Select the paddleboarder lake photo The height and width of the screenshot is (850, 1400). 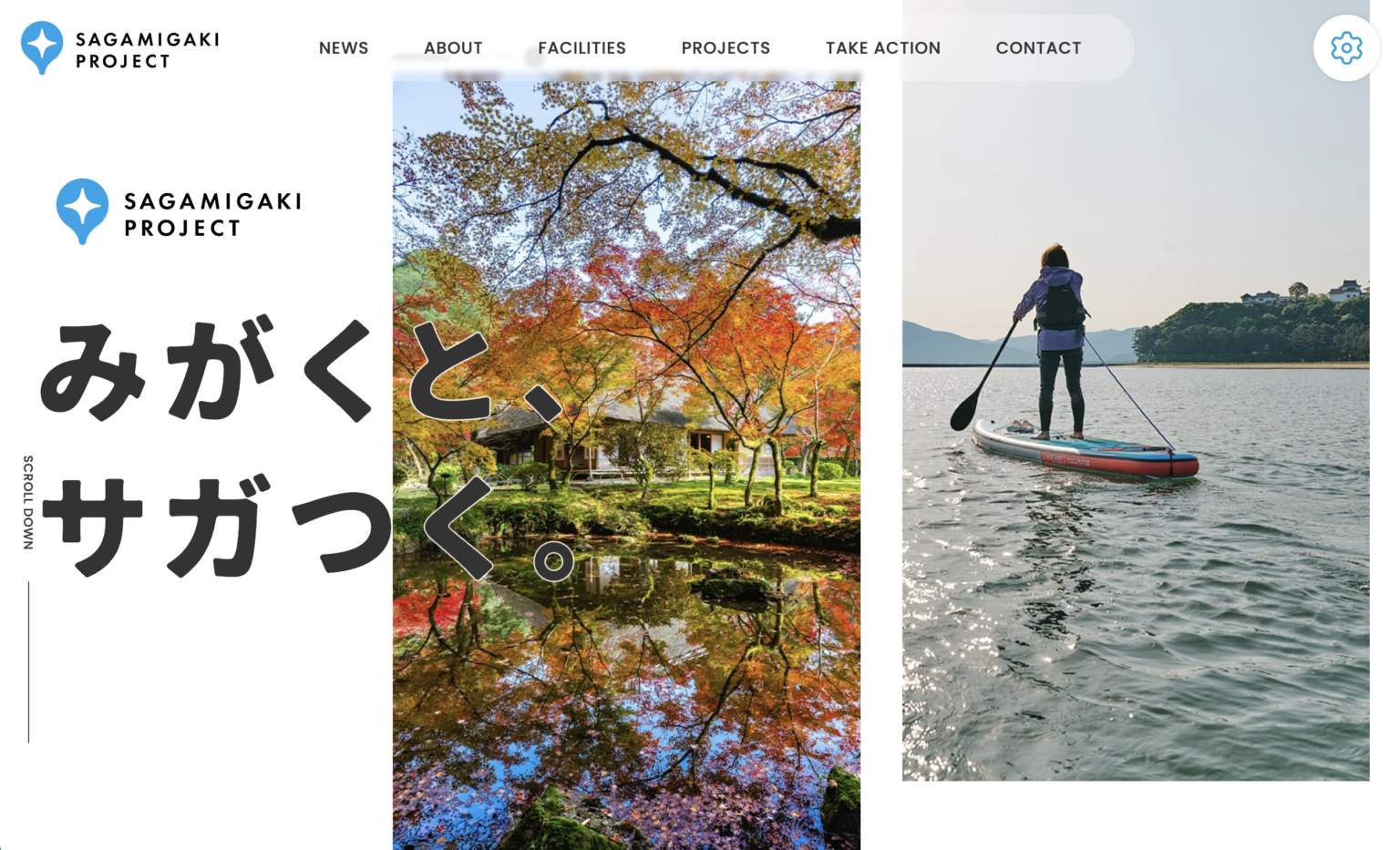[x=1136, y=390]
